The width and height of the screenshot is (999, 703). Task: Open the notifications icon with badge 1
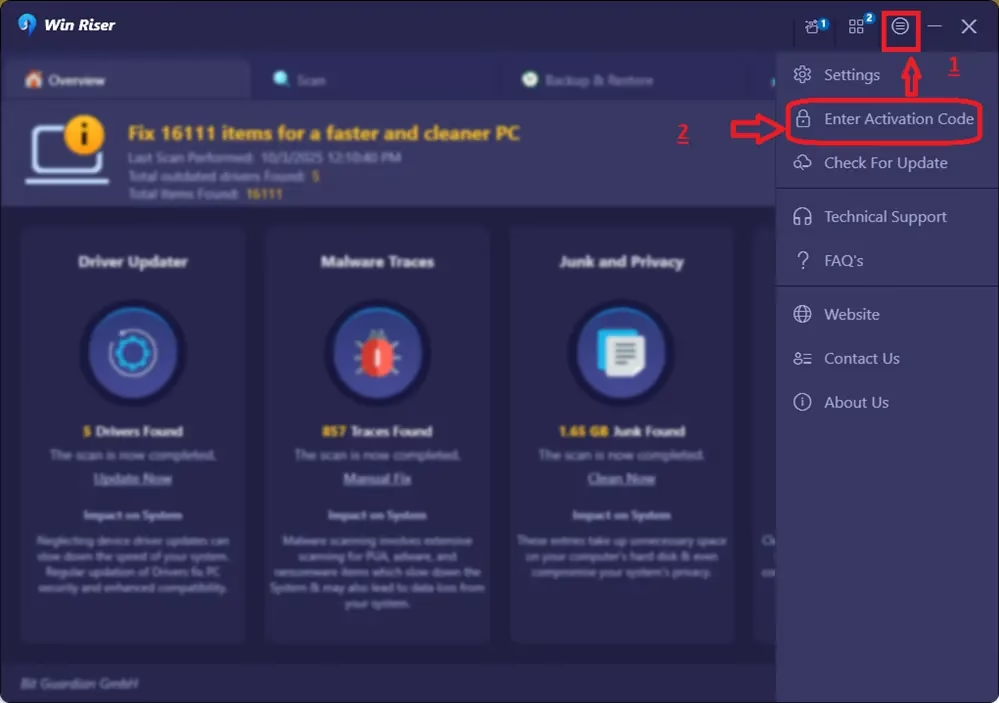(x=814, y=27)
